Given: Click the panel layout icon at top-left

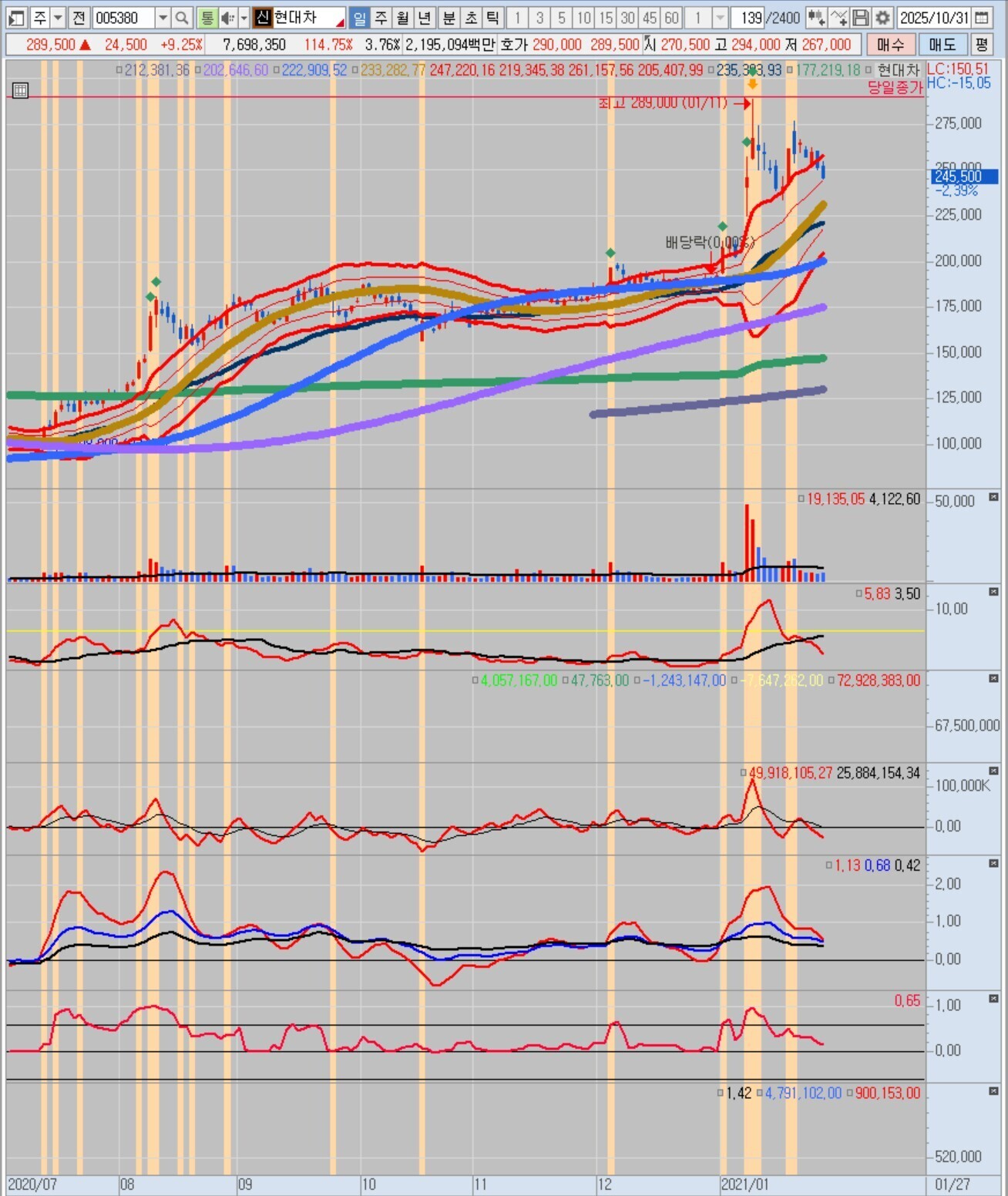Looking at the screenshot, I should pos(16,18).
